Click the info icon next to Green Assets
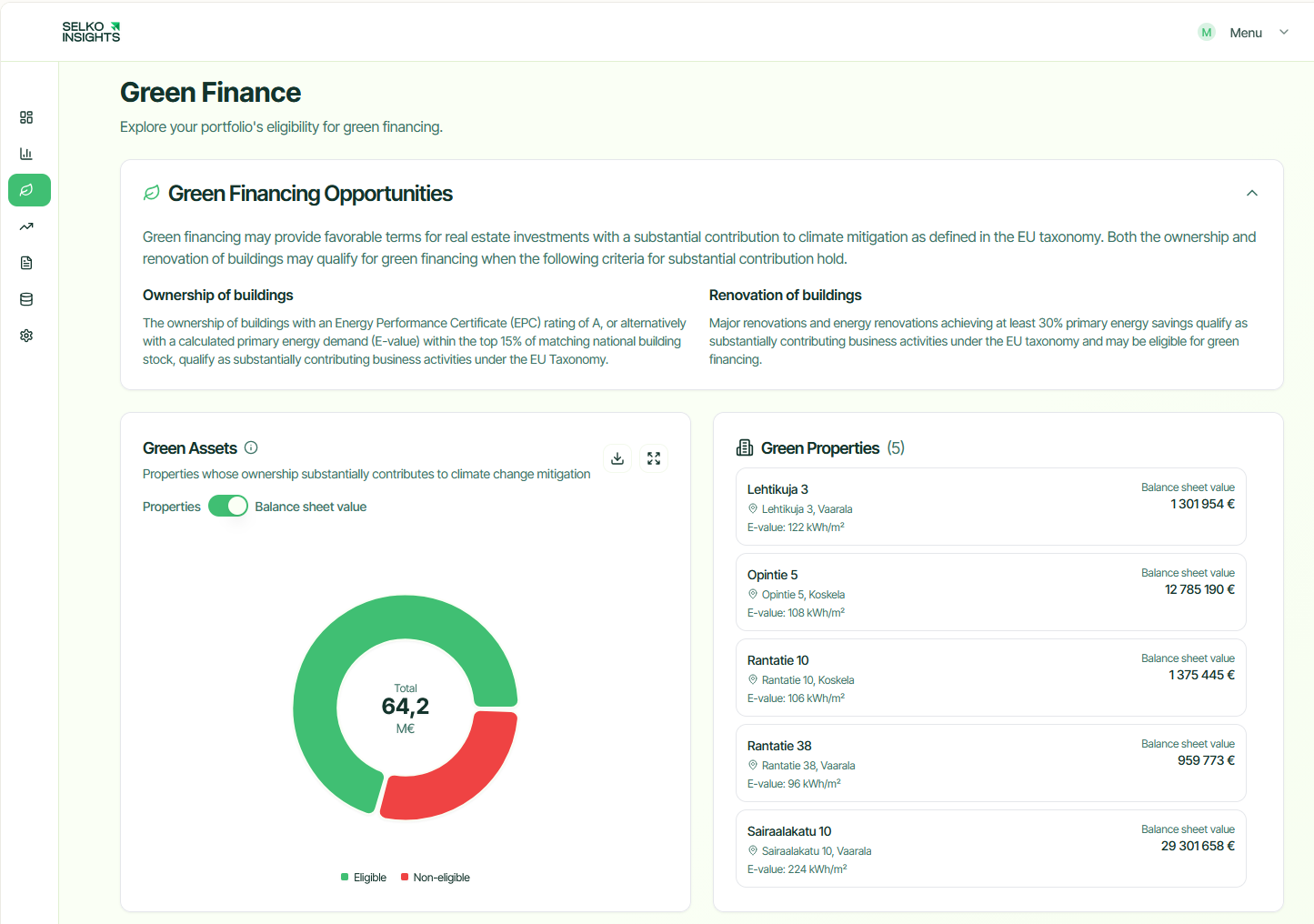The width and height of the screenshot is (1314, 924). click(x=251, y=447)
